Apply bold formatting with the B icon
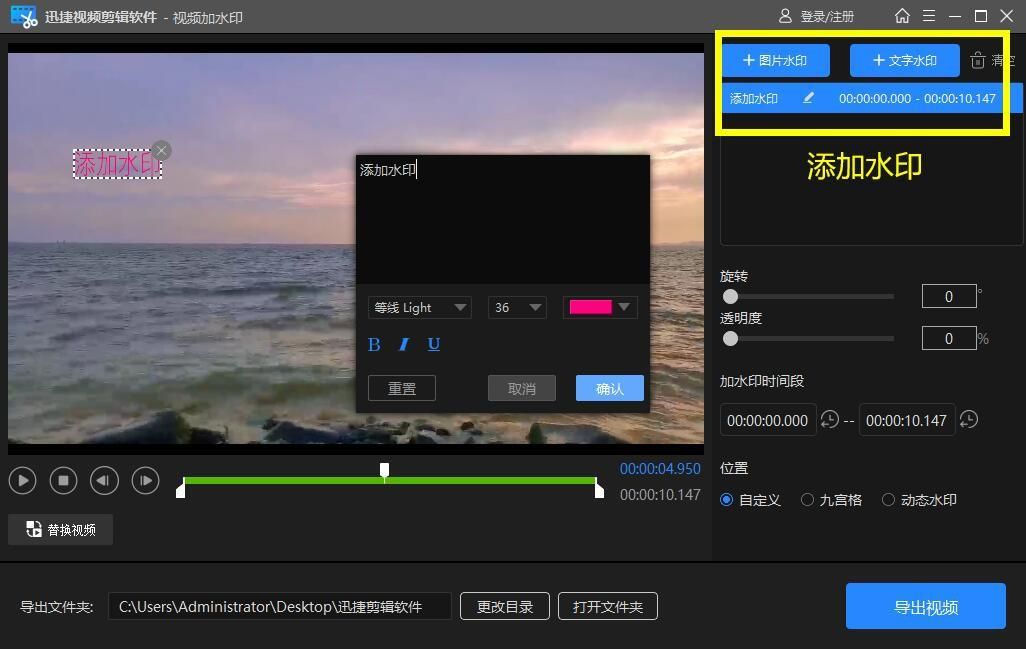Screen dimensions: 1026x649 click(374, 344)
